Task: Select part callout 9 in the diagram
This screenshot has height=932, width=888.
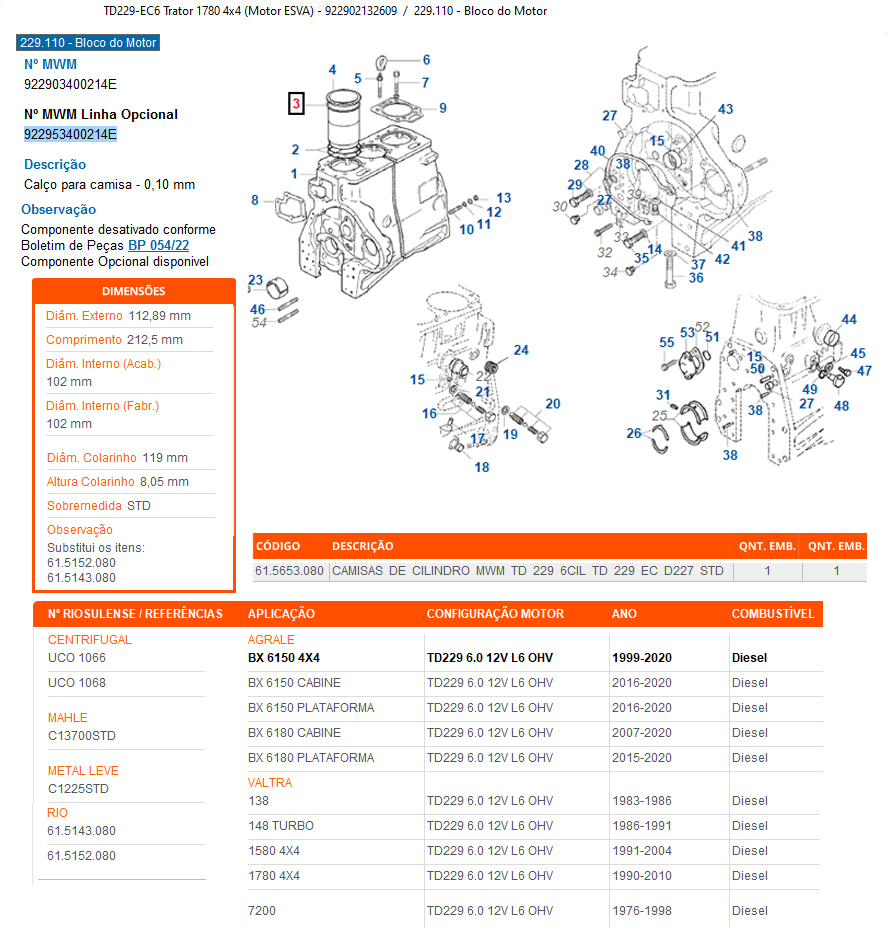Action: click(x=442, y=108)
